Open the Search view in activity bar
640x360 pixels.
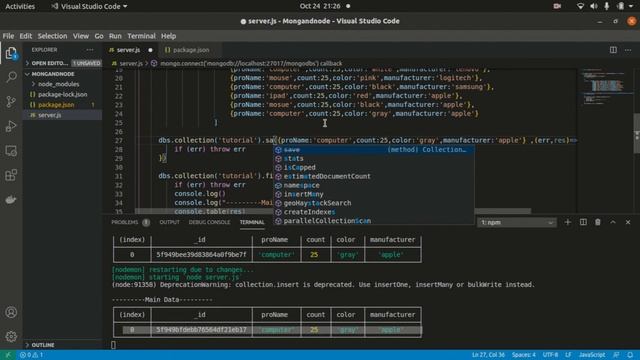(11, 77)
